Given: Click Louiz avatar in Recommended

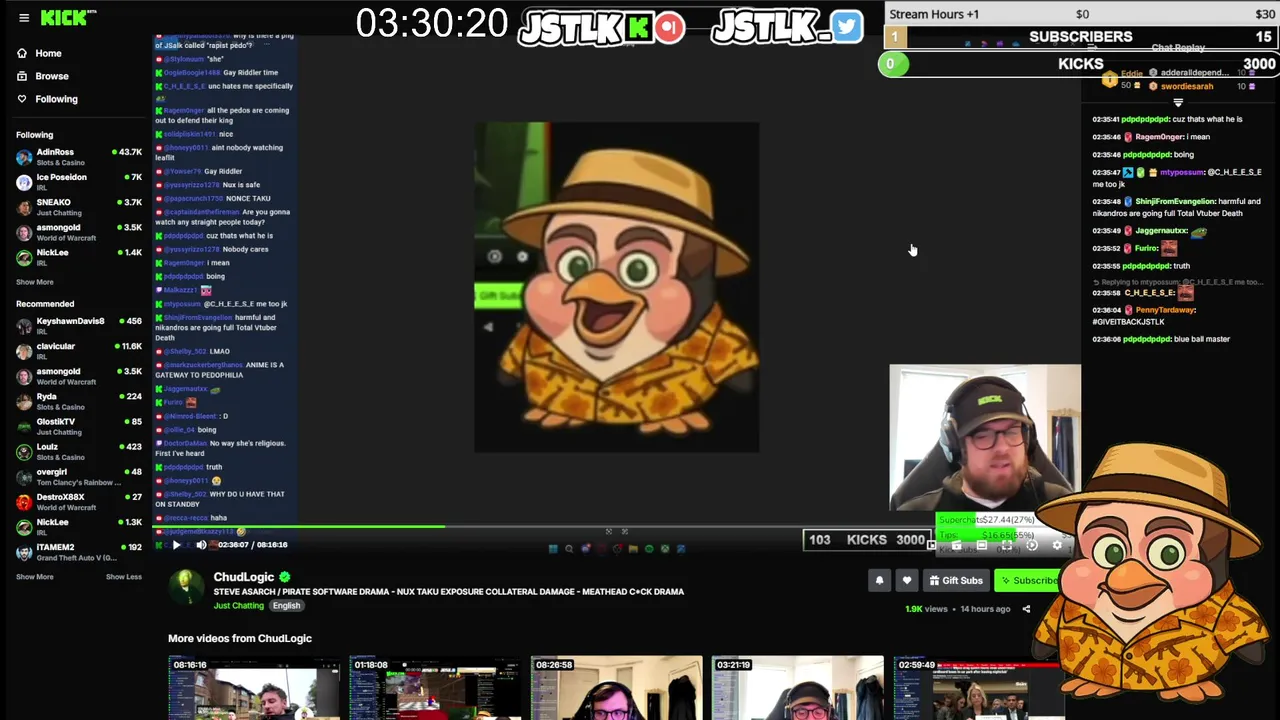Looking at the screenshot, I should tap(24, 452).
